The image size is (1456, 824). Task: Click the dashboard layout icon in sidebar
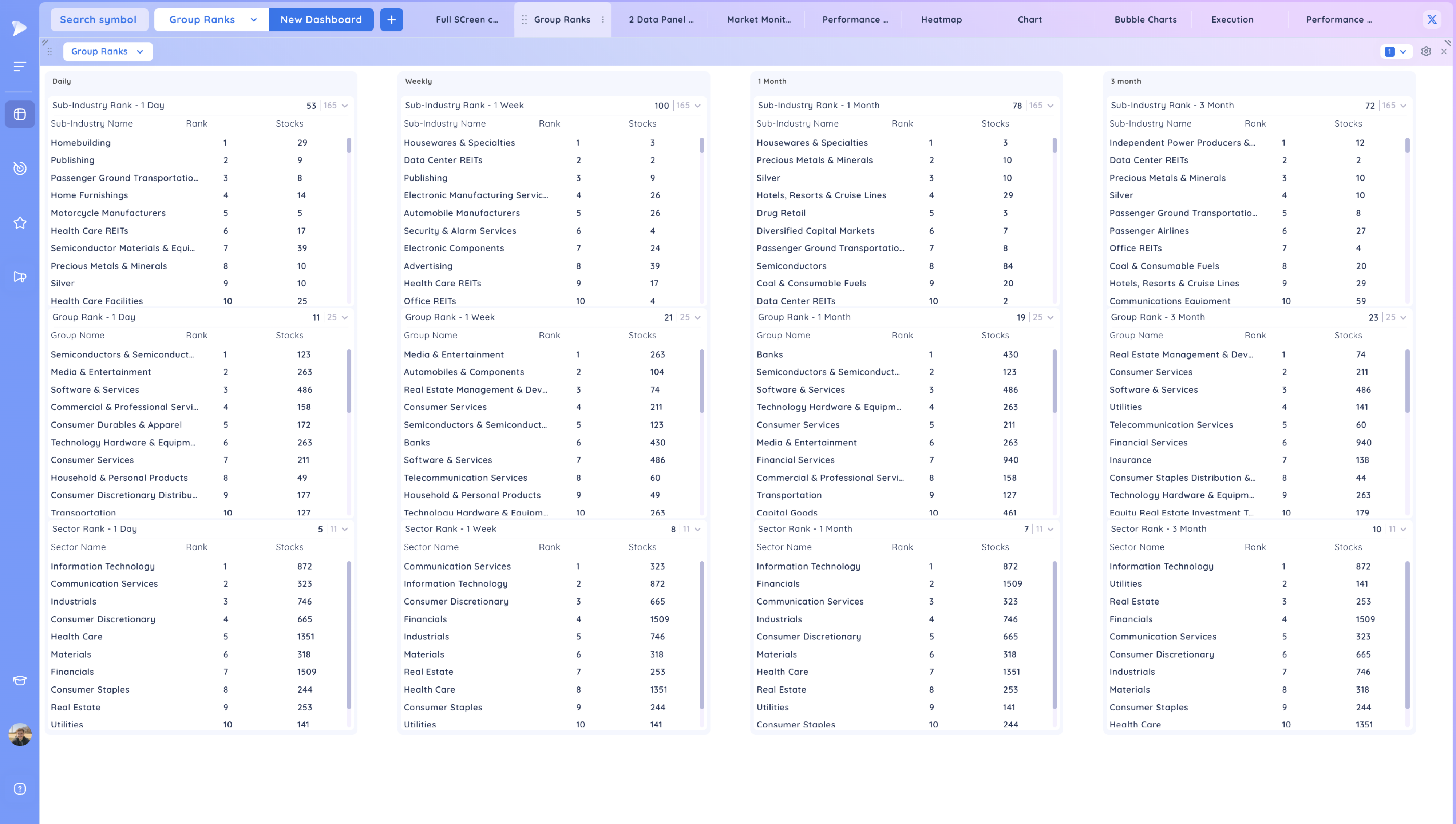tap(20, 114)
